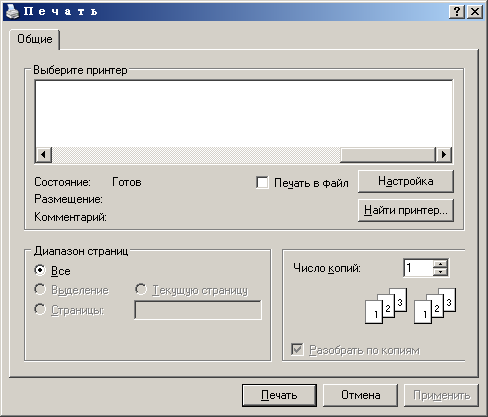Select the Все page range option

(x=40, y=270)
